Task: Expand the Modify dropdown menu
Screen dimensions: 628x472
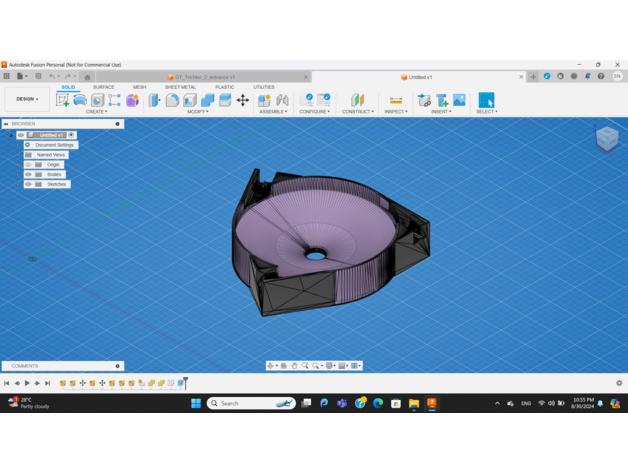Action: click(x=198, y=112)
